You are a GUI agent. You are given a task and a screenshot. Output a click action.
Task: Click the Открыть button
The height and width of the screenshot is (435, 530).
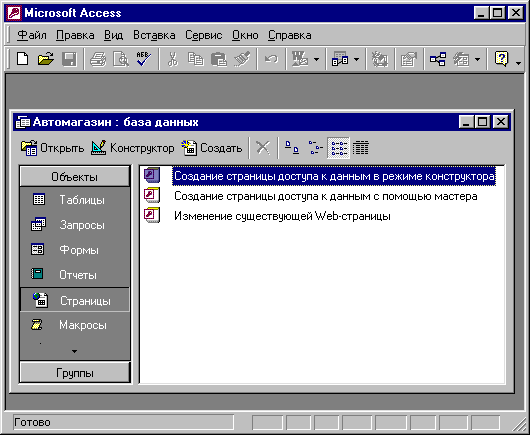pyautogui.click(x=52, y=148)
